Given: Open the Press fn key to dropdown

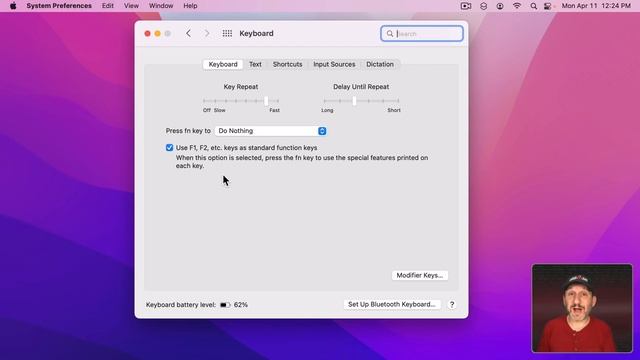Looking at the screenshot, I should point(271,131).
